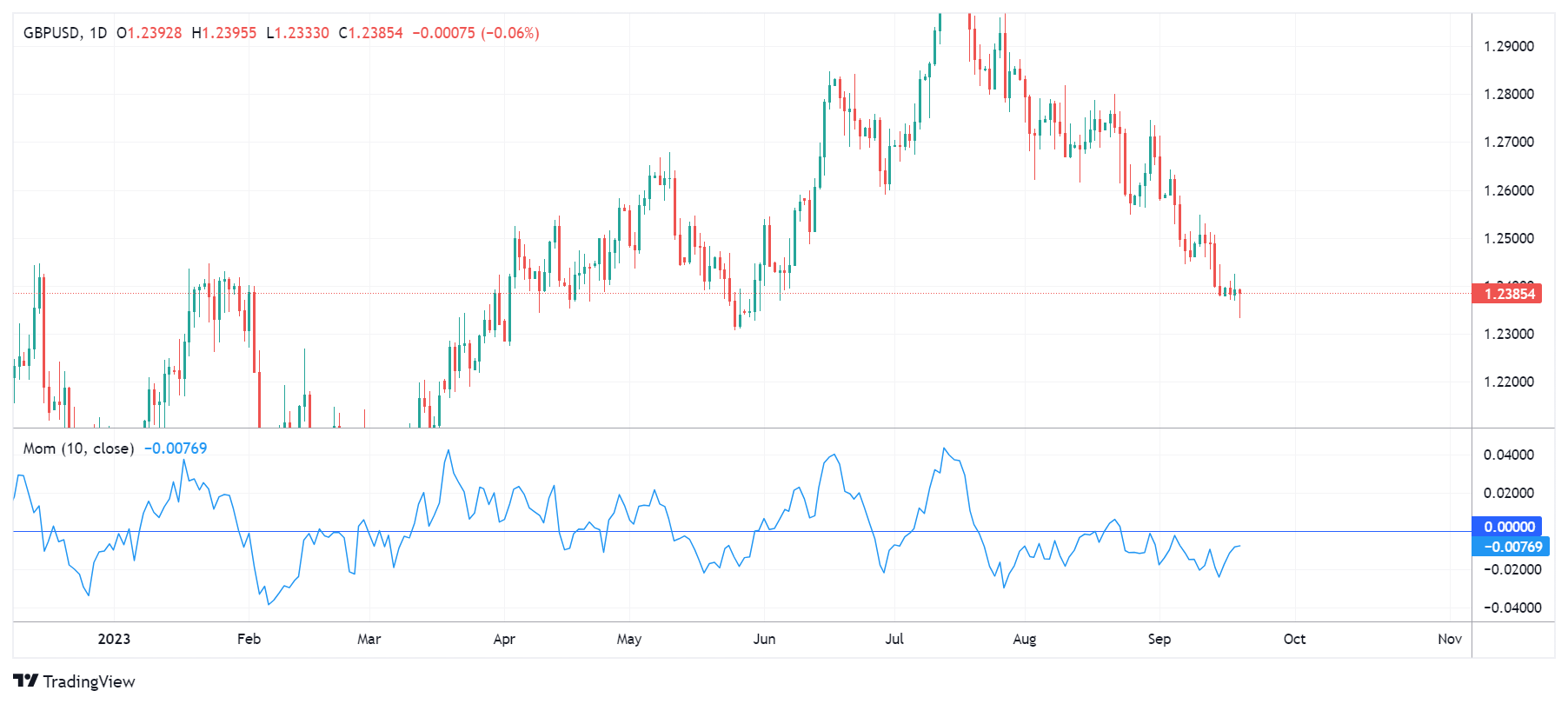Click the Aug time axis label
The image size is (1568, 704).
tap(1025, 639)
